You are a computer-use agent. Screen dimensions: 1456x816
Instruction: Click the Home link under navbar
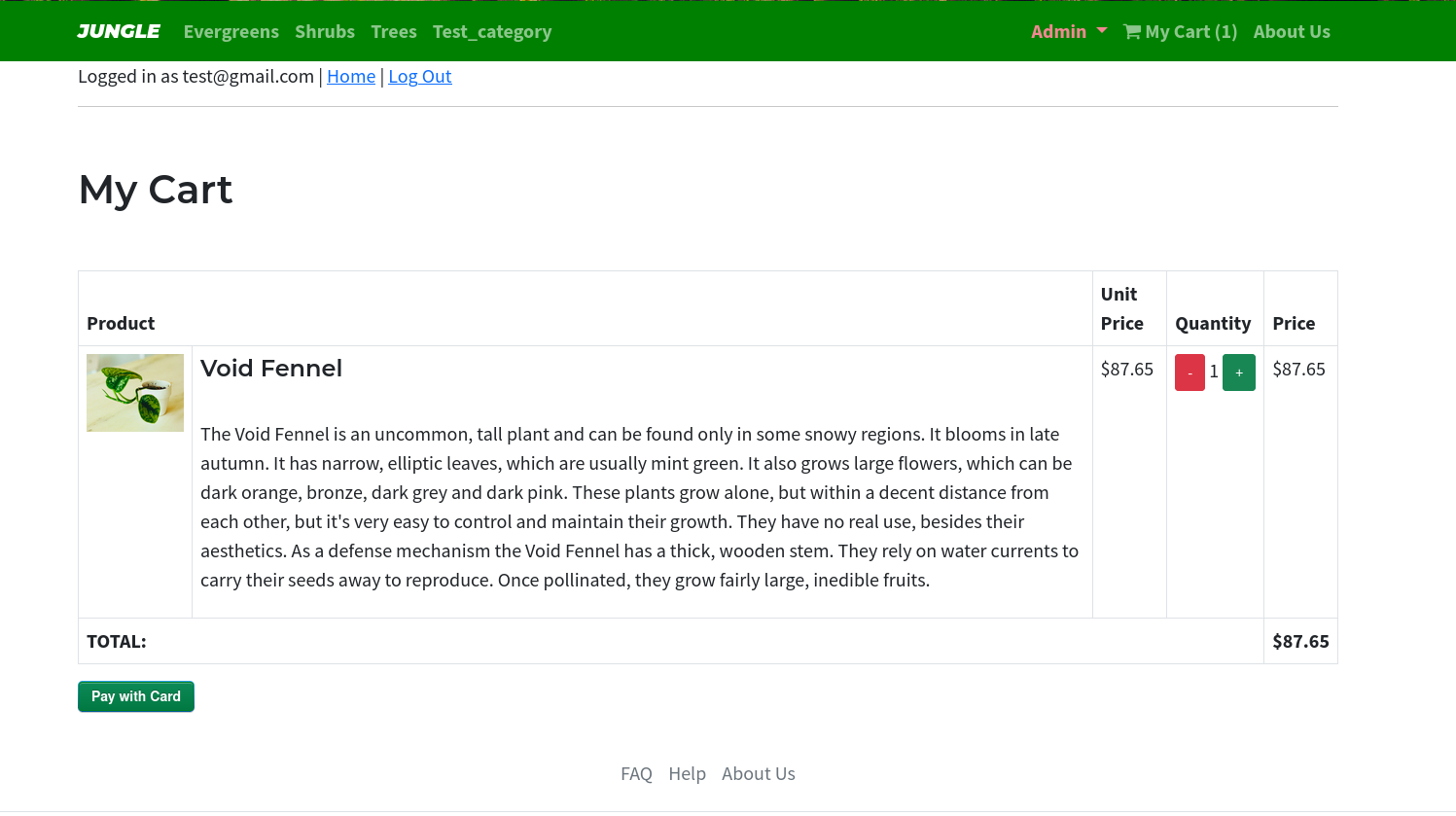pos(351,76)
